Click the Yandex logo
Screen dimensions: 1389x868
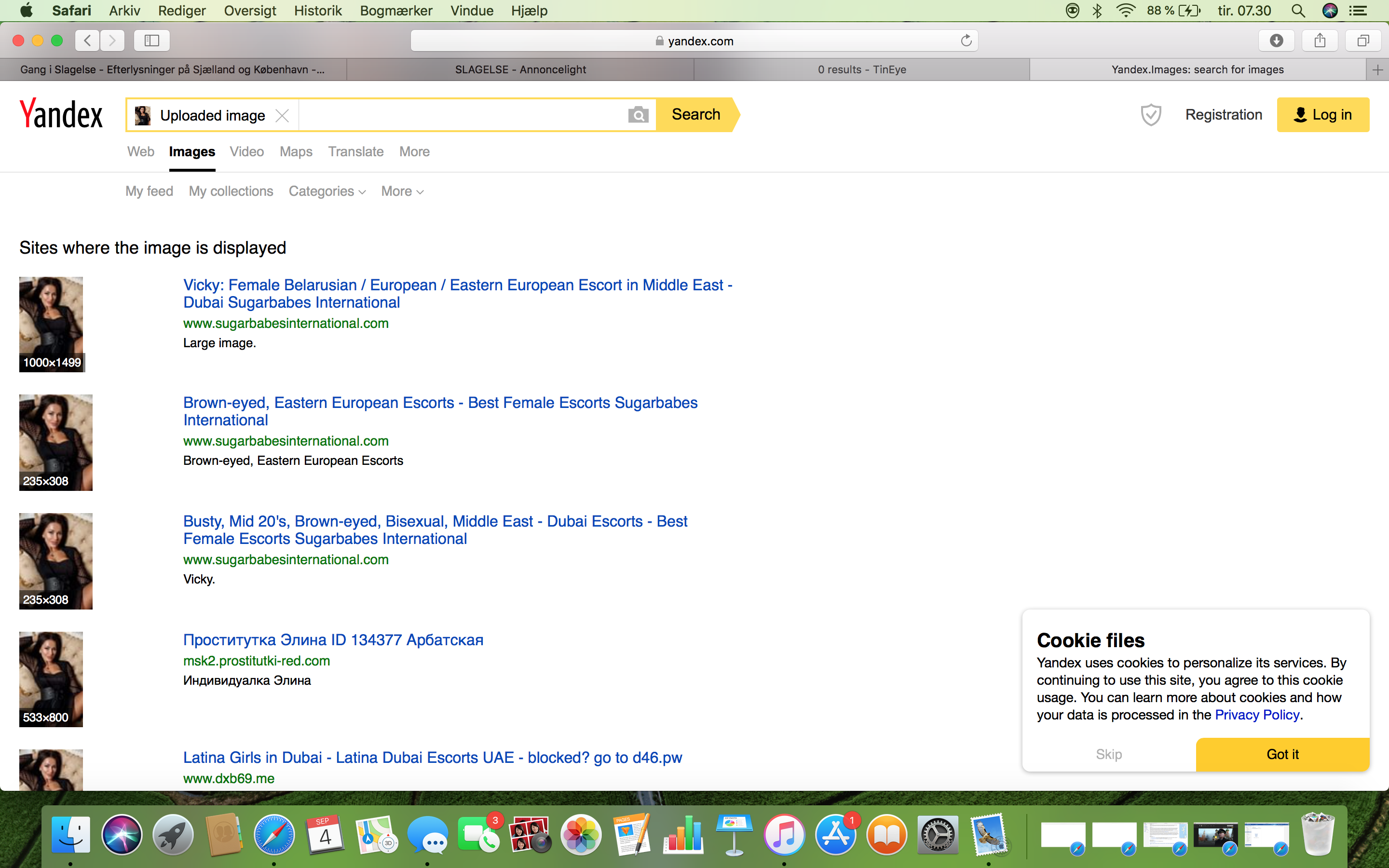pos(61,114)
